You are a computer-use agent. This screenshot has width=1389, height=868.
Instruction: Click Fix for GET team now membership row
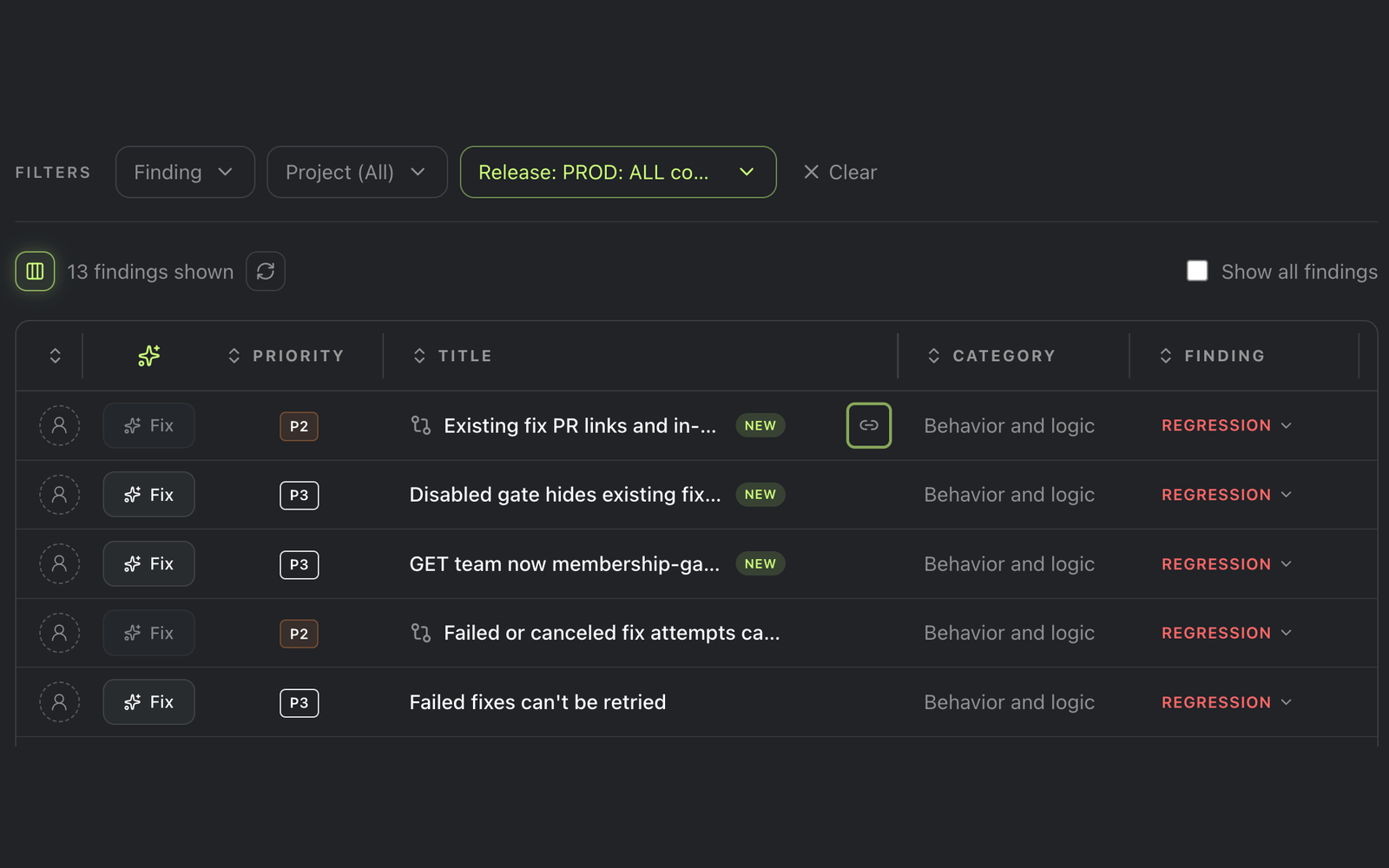pyautogui.click(x=148, y=564)
